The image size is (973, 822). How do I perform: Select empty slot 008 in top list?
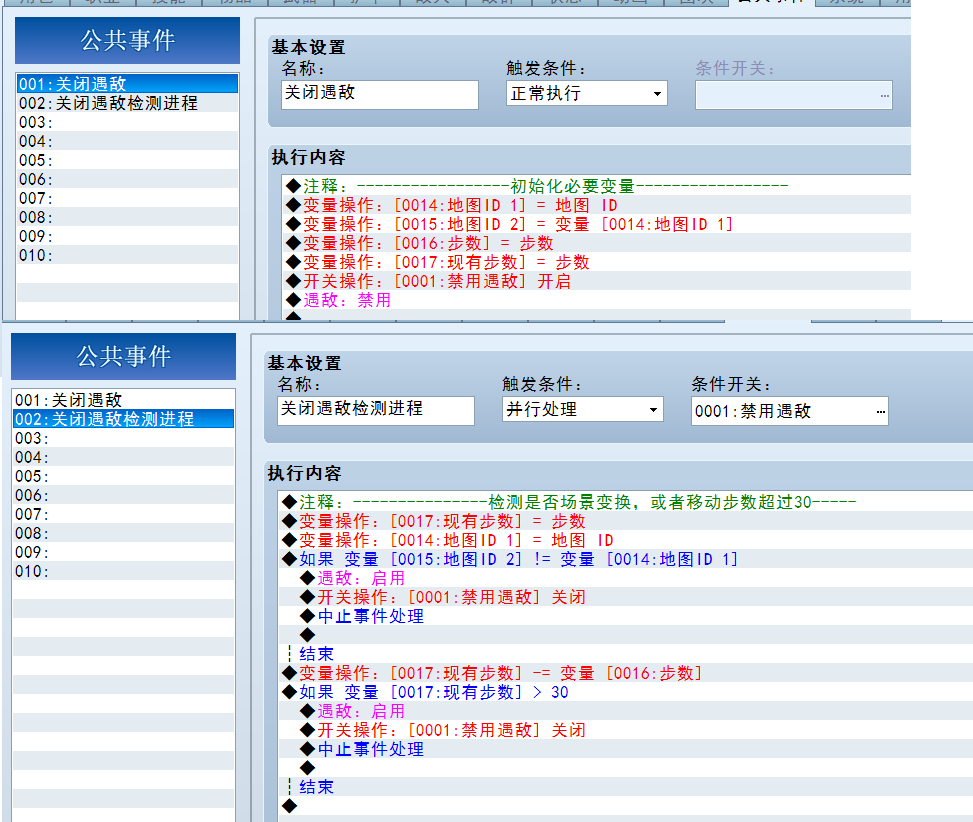click(x=127, y=217)
